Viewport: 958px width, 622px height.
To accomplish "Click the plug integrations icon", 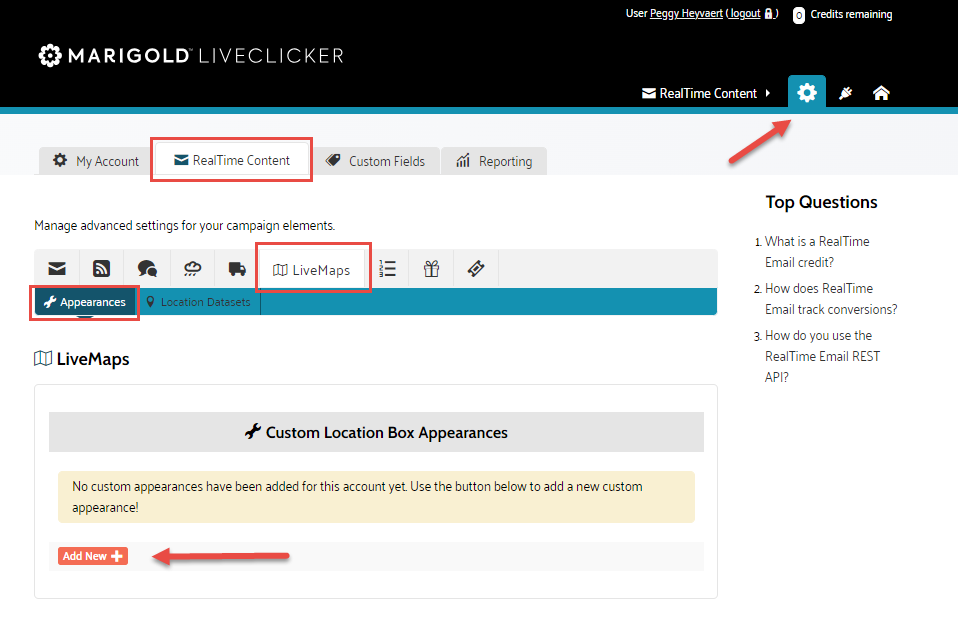I will [845, 93].
